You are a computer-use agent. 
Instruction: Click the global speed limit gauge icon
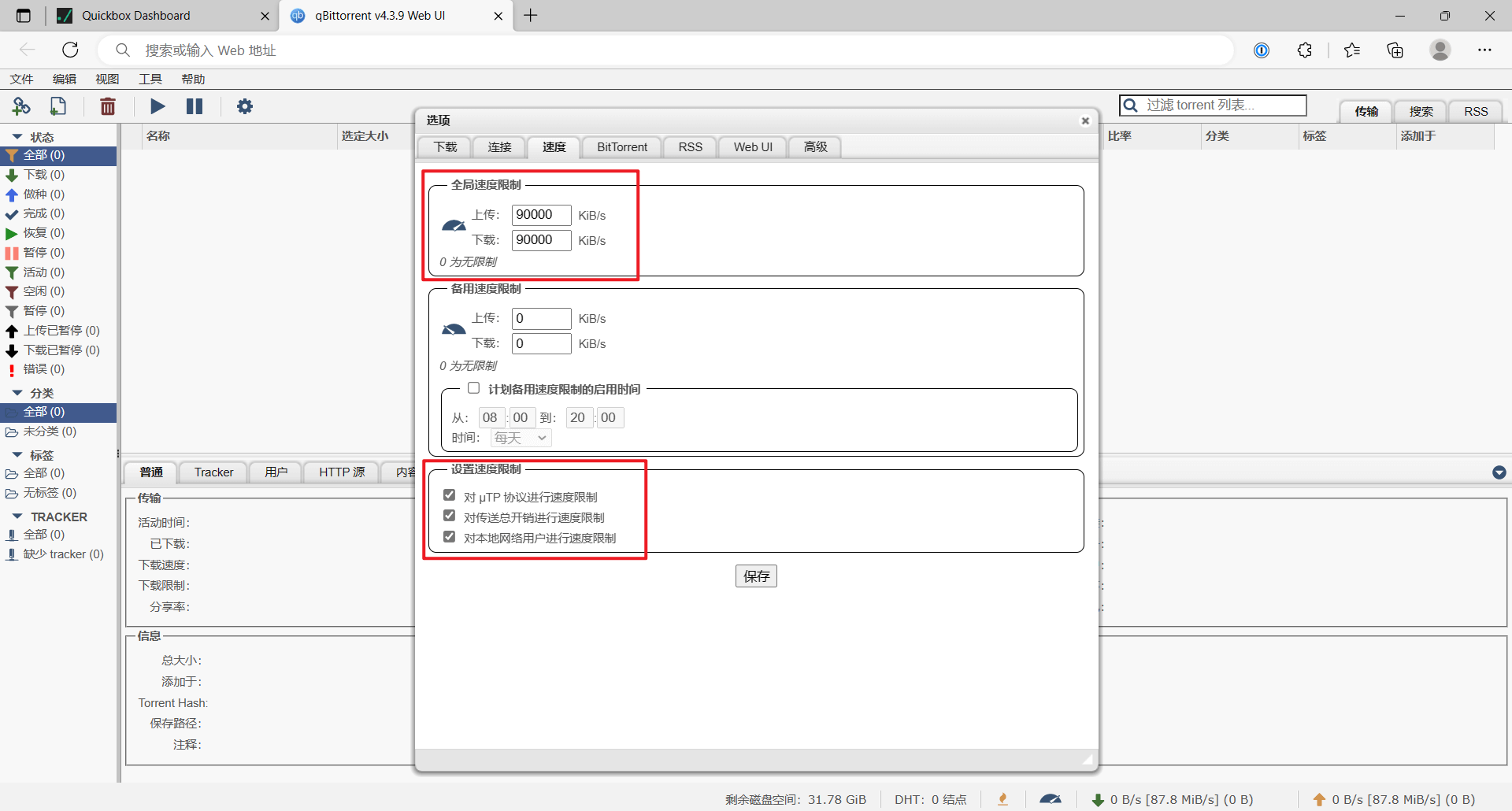[x=454, y=226]
